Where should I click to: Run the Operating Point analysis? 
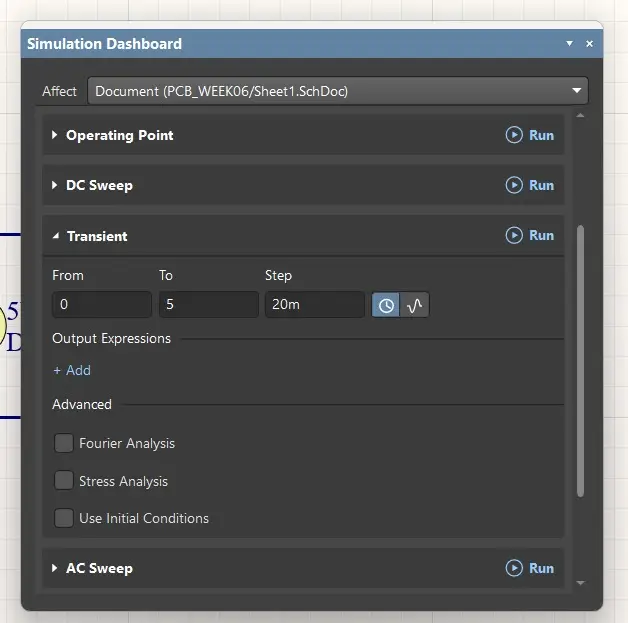(x=530, y=135)
